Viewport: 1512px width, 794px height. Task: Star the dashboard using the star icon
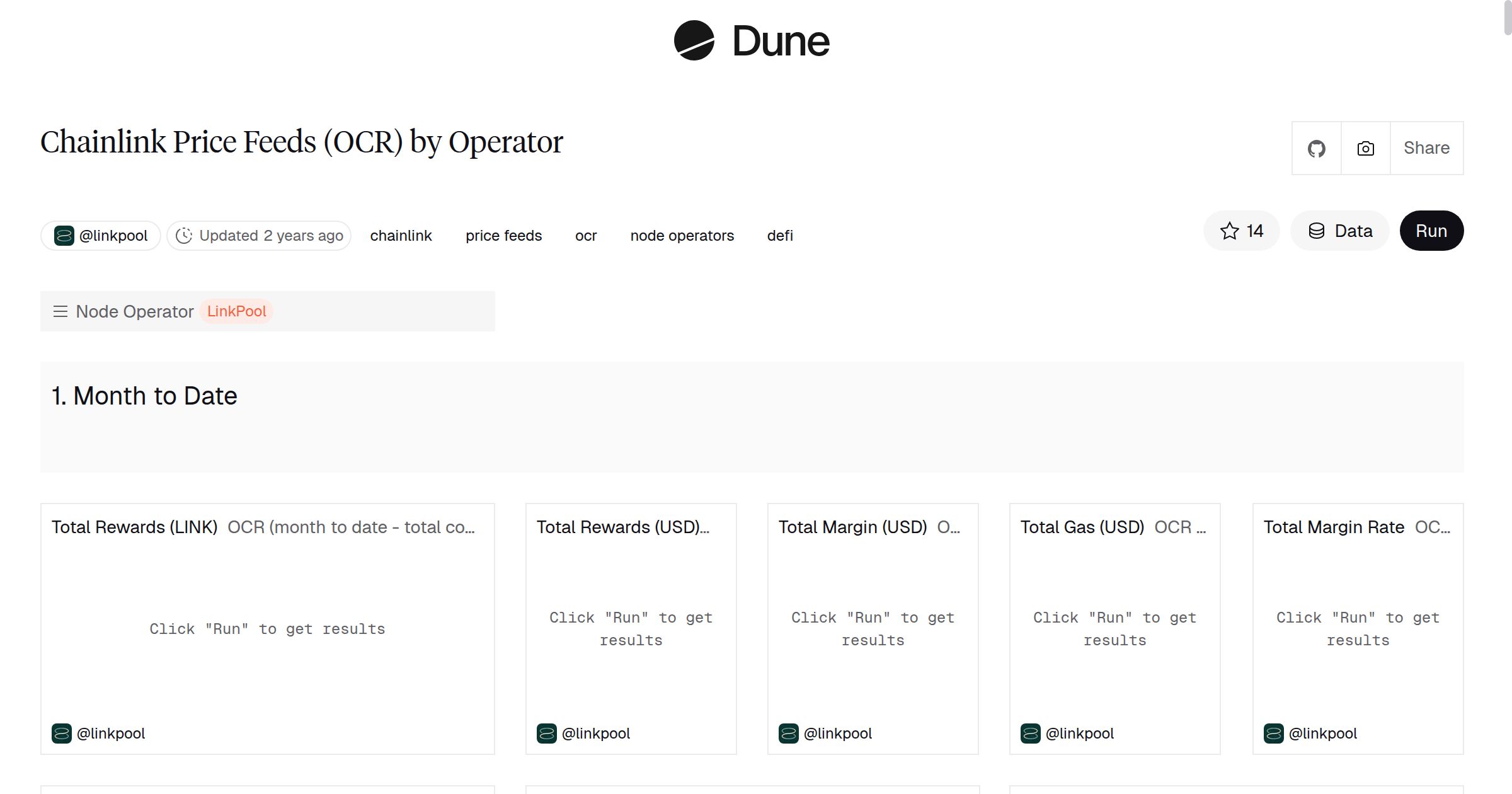pyautogui.click(x=1228, y=231)
